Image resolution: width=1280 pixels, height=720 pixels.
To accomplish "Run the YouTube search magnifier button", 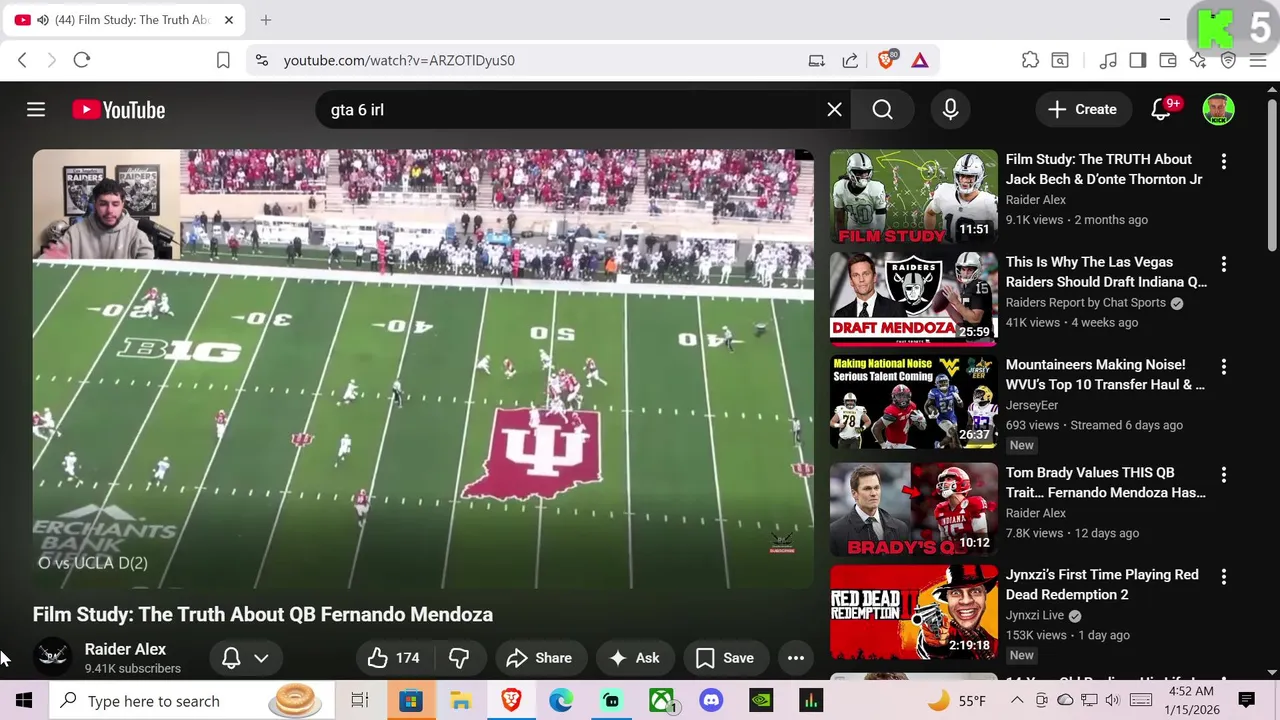I will point(882,110).
